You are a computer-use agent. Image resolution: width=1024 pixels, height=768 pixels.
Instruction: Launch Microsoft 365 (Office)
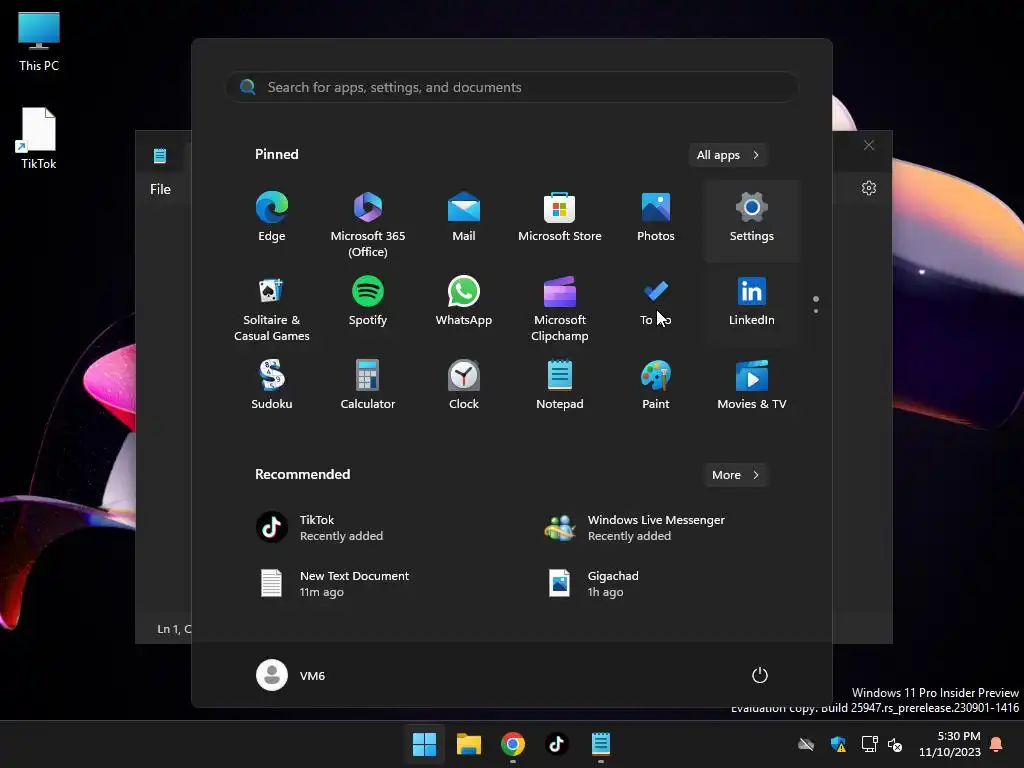[368, 222]
